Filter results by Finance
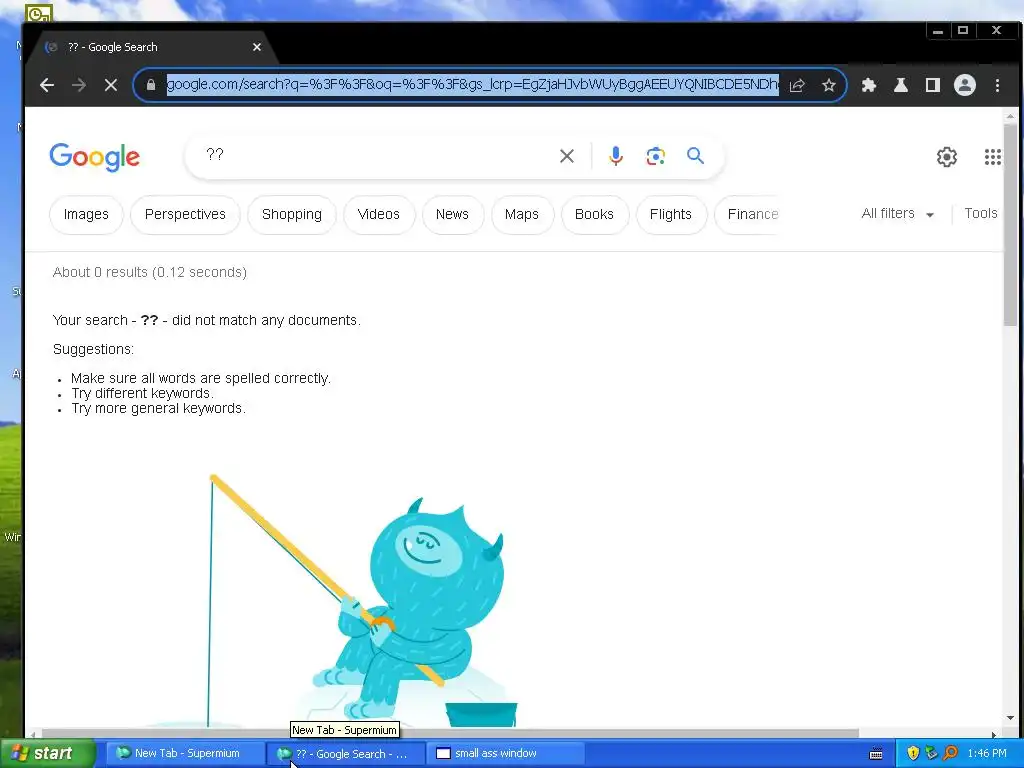Screen dimensions: 1024x768 coord(749,214)
